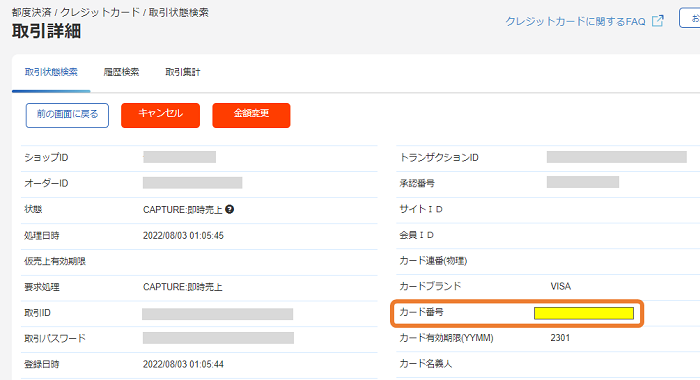
Task: Select the トランザクションID label
Action: pyautogui.click(x=439, y=158)
